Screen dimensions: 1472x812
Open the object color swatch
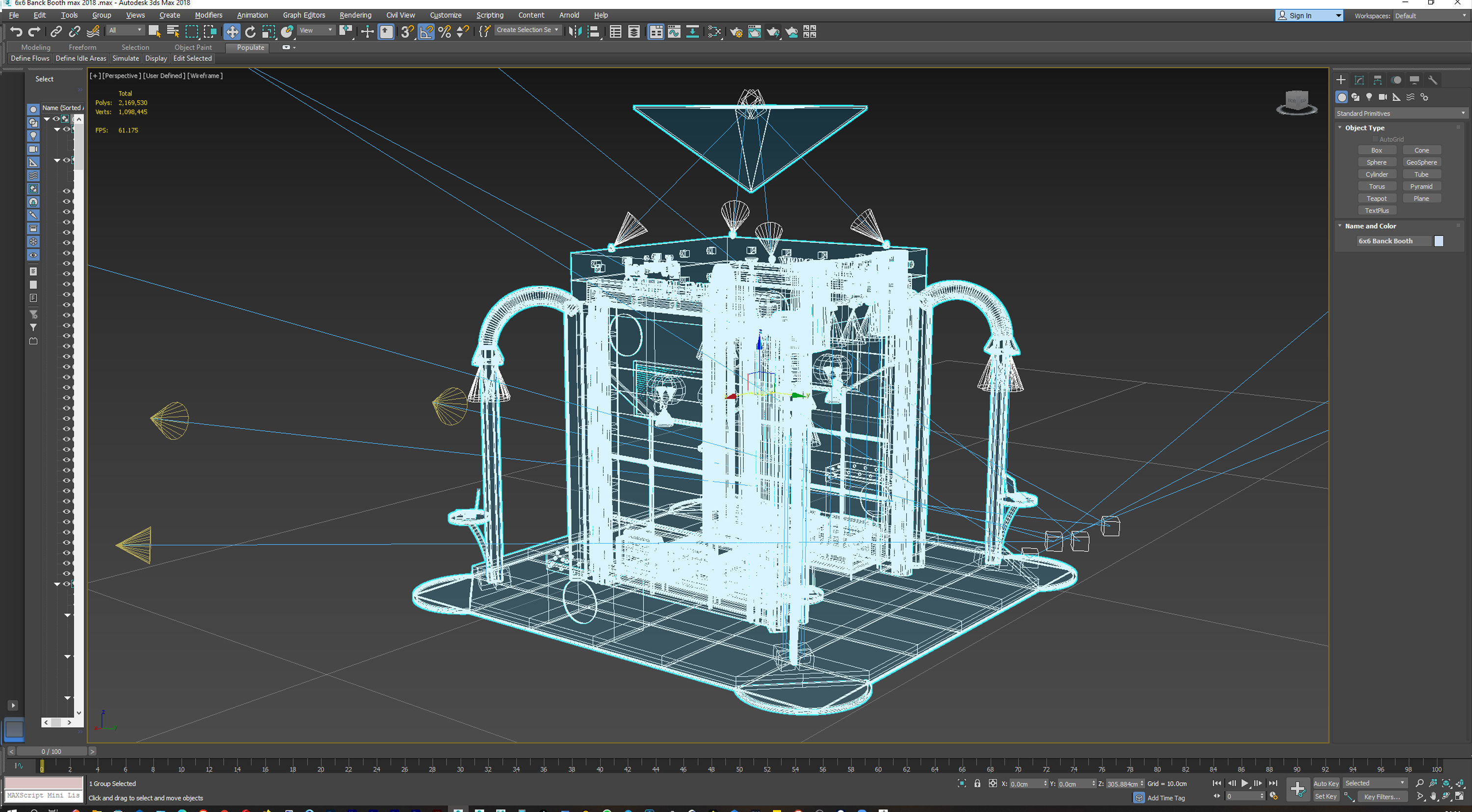click(x=1439, y=240)
